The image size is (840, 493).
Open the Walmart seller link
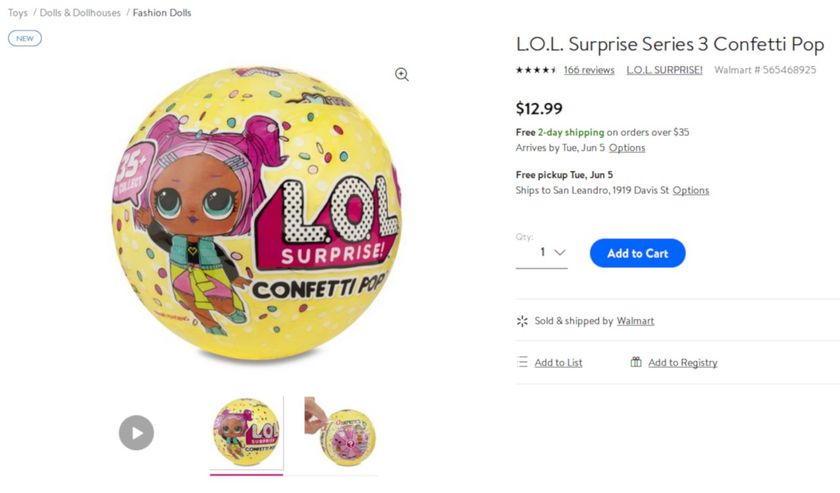635,321
